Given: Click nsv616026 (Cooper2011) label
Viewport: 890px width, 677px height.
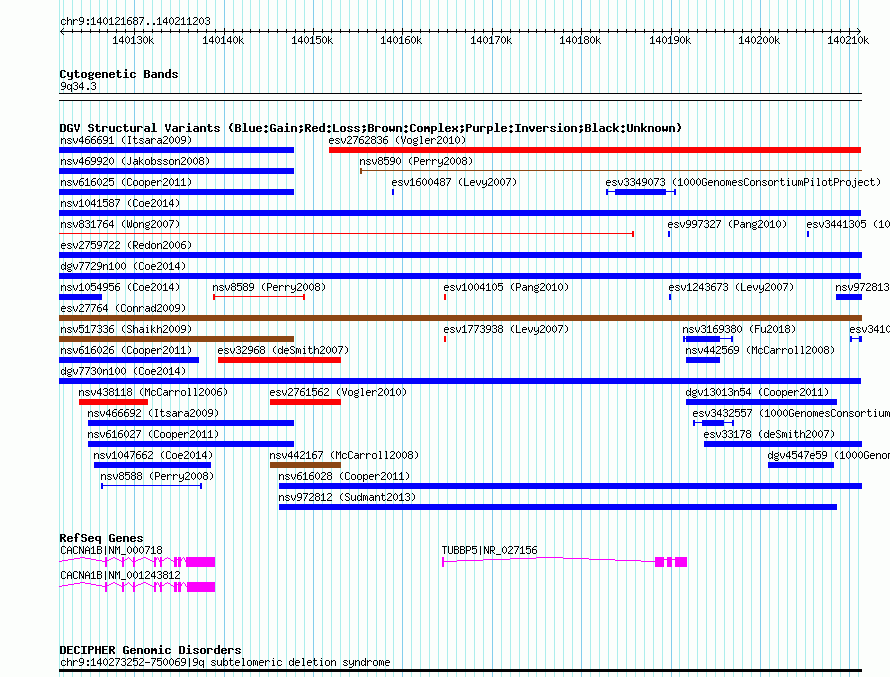Looking at the screenshot, I should click(126, 350).
